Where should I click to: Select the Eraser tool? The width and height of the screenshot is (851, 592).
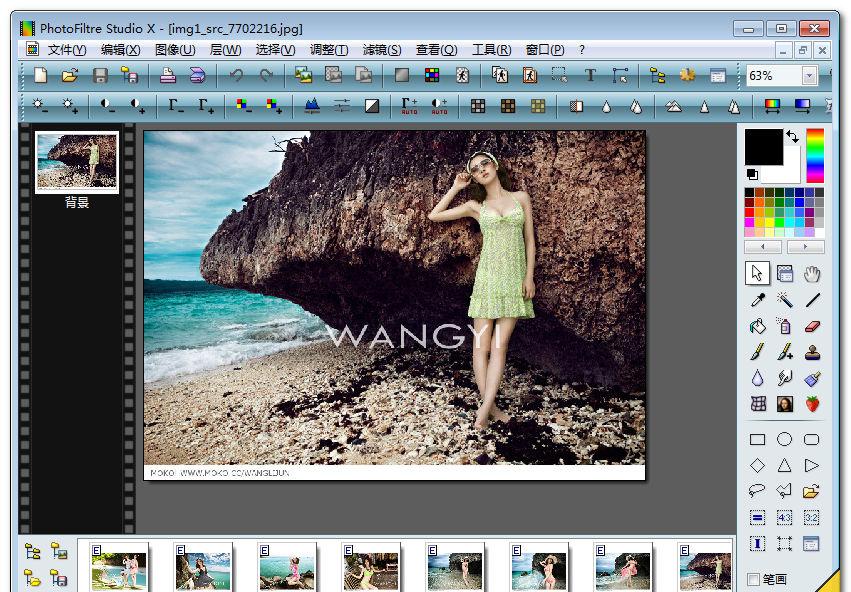812,326
